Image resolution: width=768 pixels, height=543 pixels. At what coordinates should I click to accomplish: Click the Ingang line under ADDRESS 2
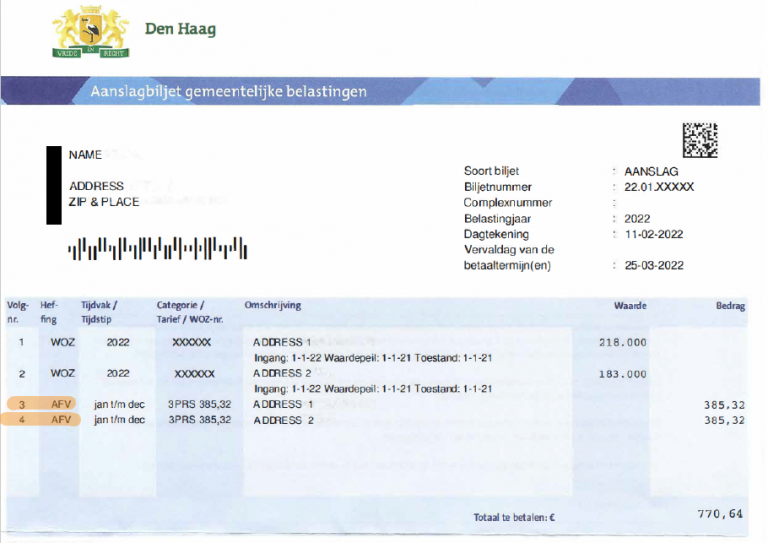click(x=373, y=389)
